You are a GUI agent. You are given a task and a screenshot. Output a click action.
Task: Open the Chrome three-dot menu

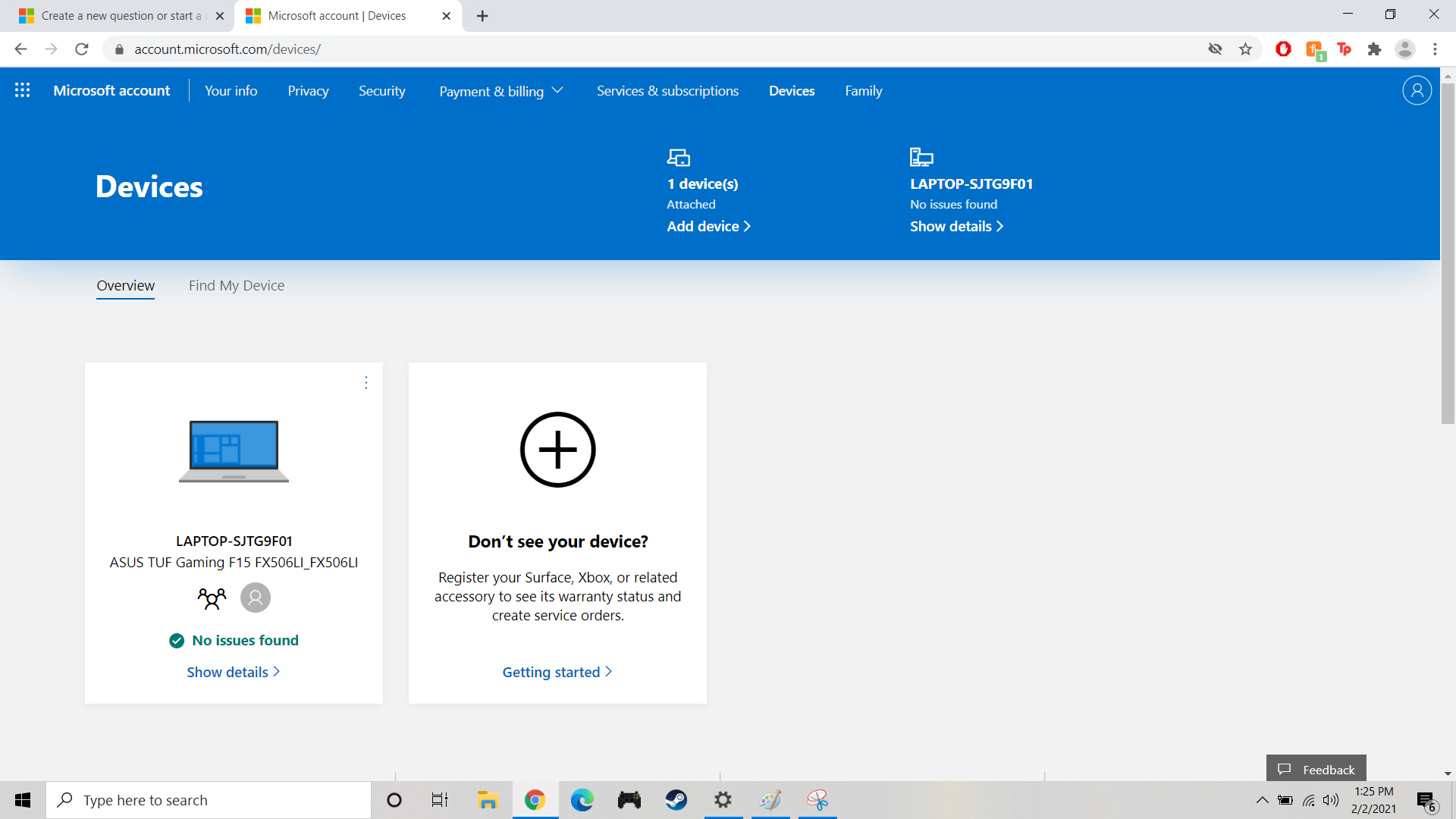click(1435, 49)
